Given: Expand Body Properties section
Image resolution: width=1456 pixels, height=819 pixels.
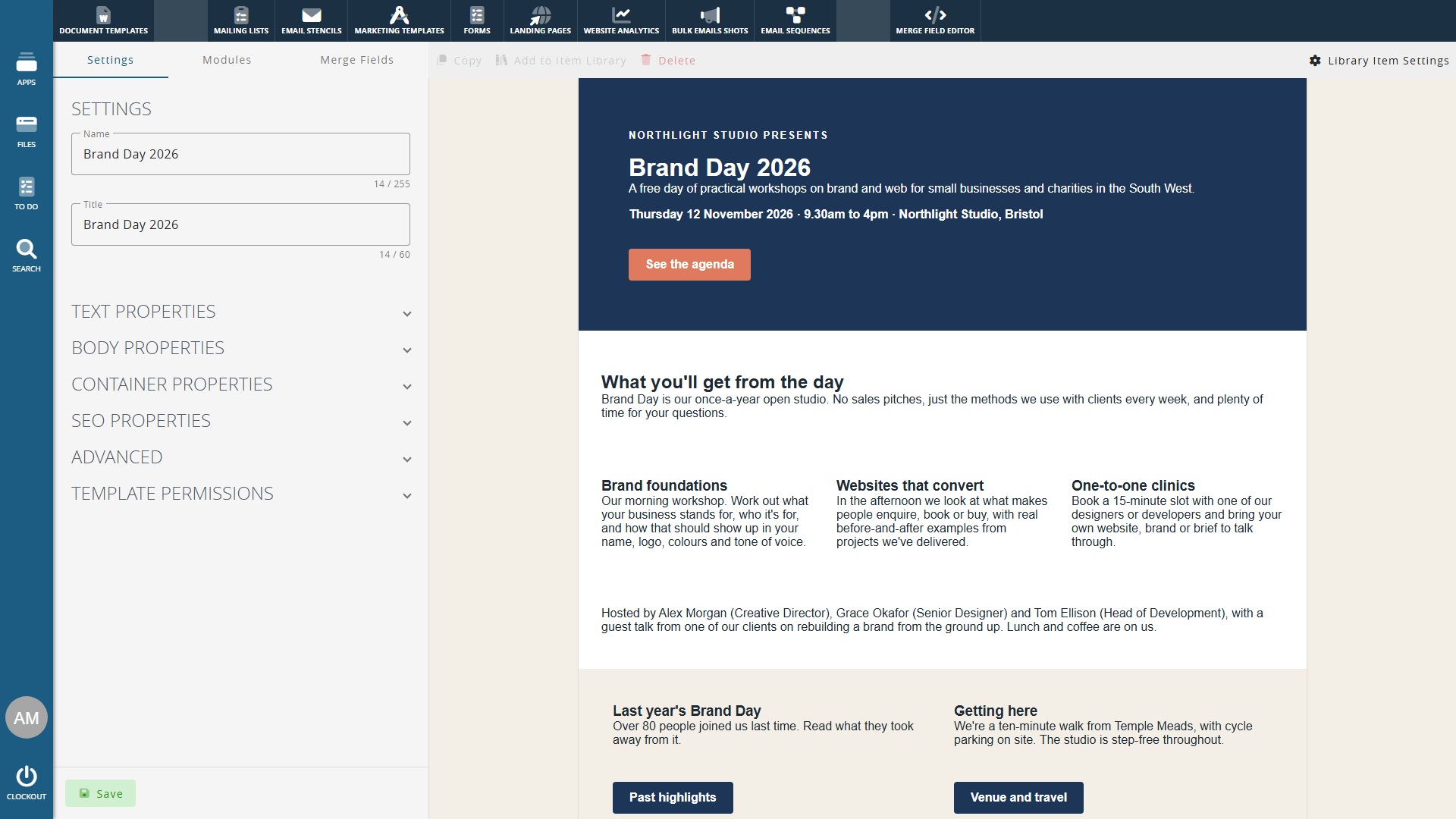Looking at the screenshot, I should (241, 348).
